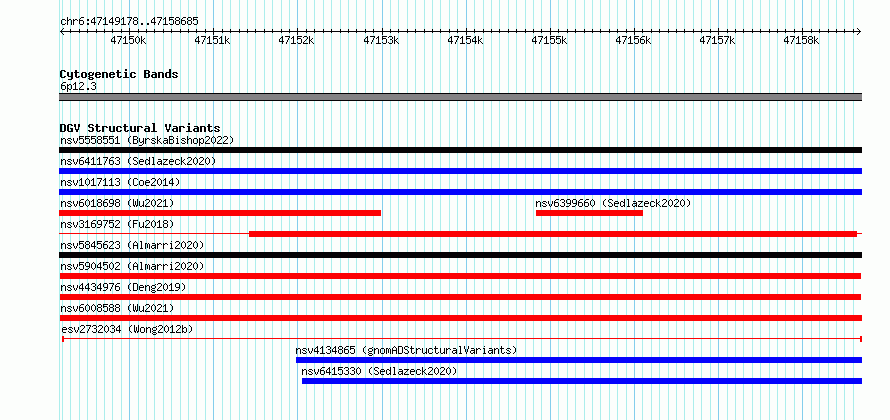Image resolution: width=890 pixels, height=420 pixels.
Task: Click the nsv5845623 (Almarri2020) label
Action: pyautogui.click(x=132, y=245)
